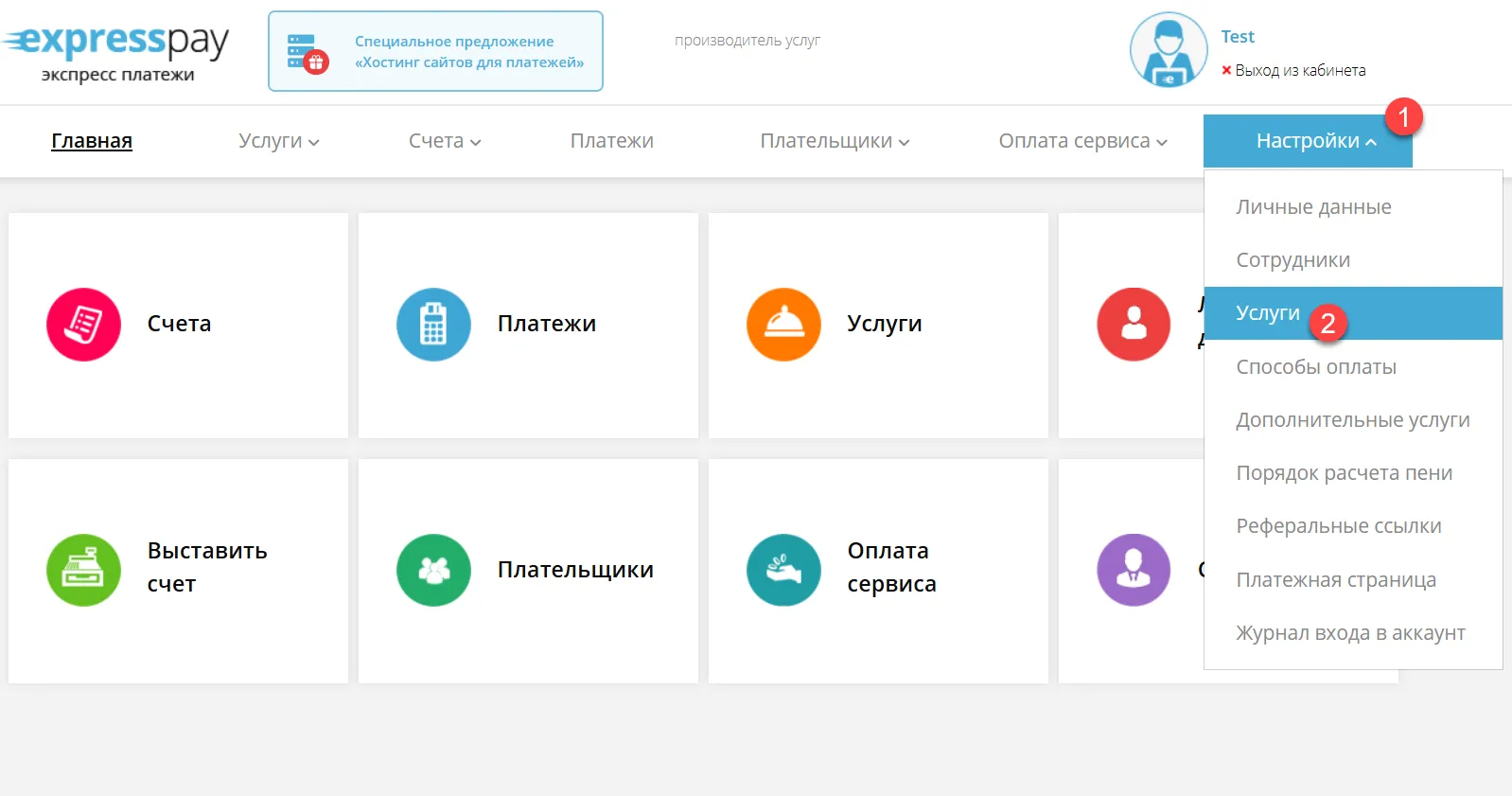Image resolution: width=1512 pixels, height=796 pixels.
Task: Click the red cross beside Выход из кабинета
Action: click(x=1226, y=70)
